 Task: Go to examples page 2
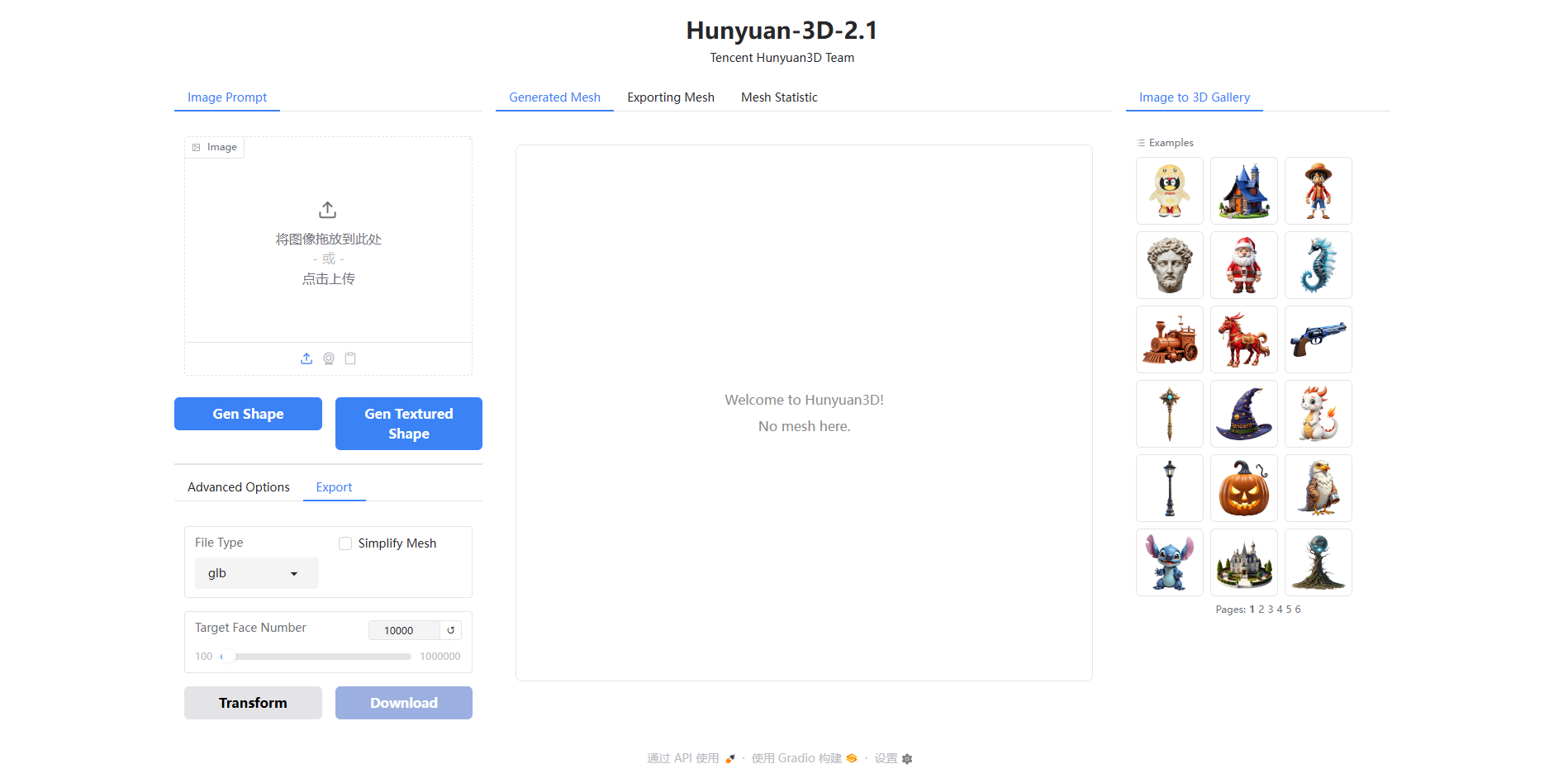pyautogui.click(x=1262, y=610)
